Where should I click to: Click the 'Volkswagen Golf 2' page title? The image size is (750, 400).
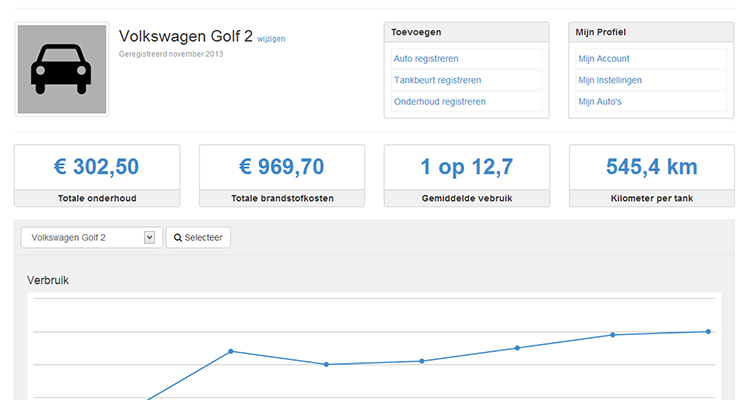[185, 36]
